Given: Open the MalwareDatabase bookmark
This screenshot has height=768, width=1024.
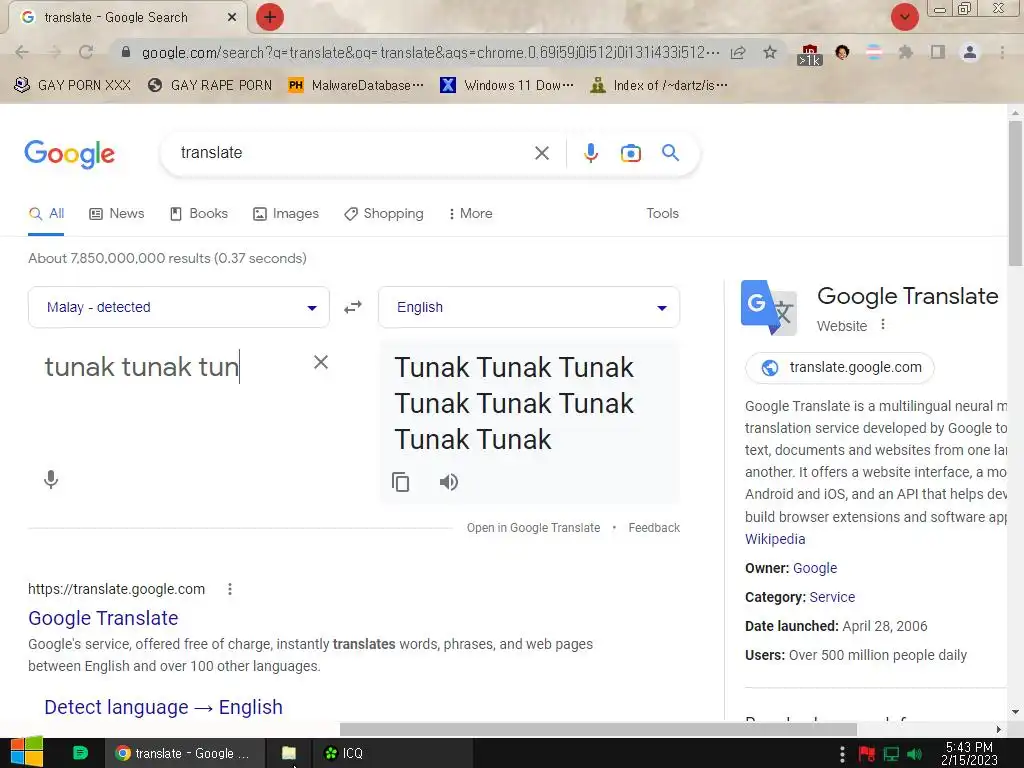Looking at the screenshot, I should [x=356, y=86].
